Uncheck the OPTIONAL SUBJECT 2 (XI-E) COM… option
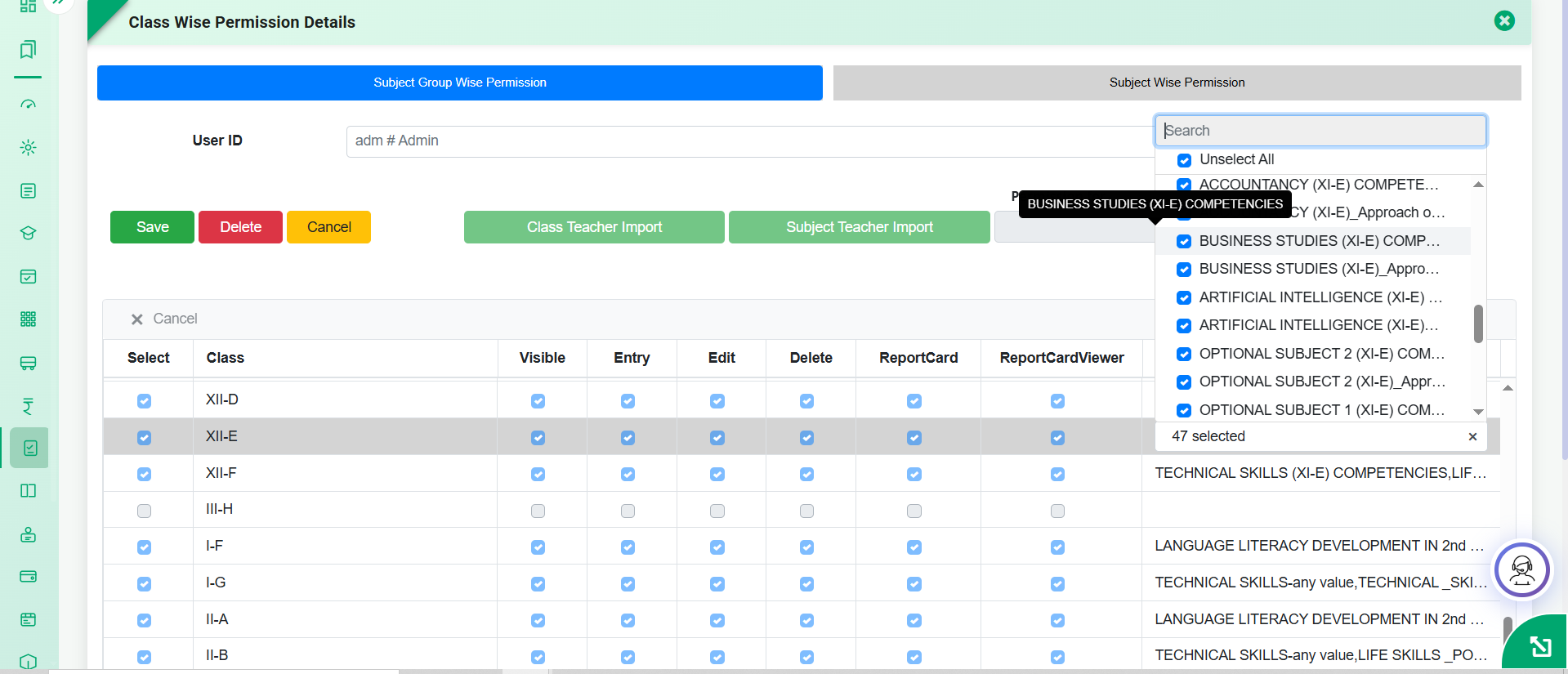 coord(1183,355)
